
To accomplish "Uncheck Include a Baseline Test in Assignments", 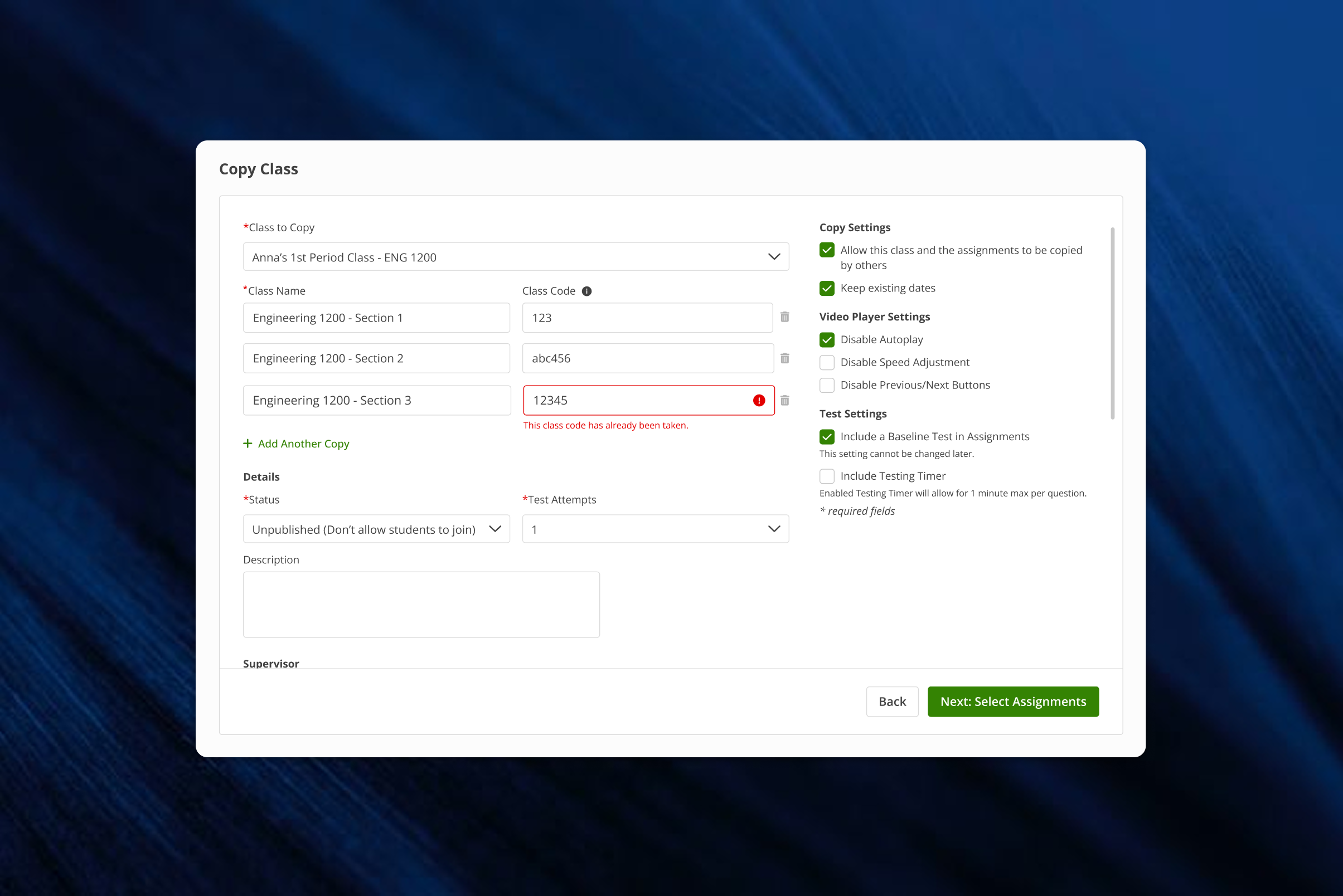I will (827, 437).
